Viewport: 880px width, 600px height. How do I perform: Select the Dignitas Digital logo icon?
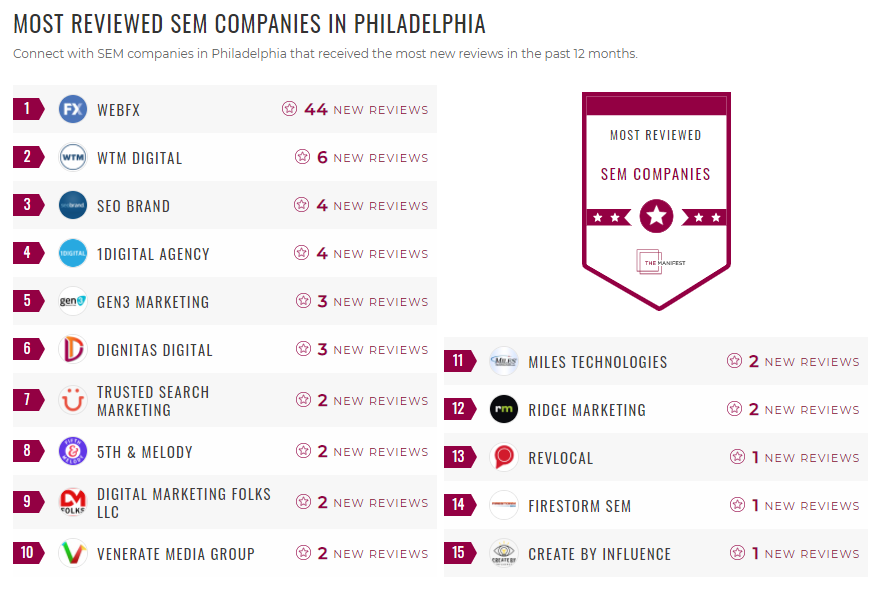pos(71,349)
